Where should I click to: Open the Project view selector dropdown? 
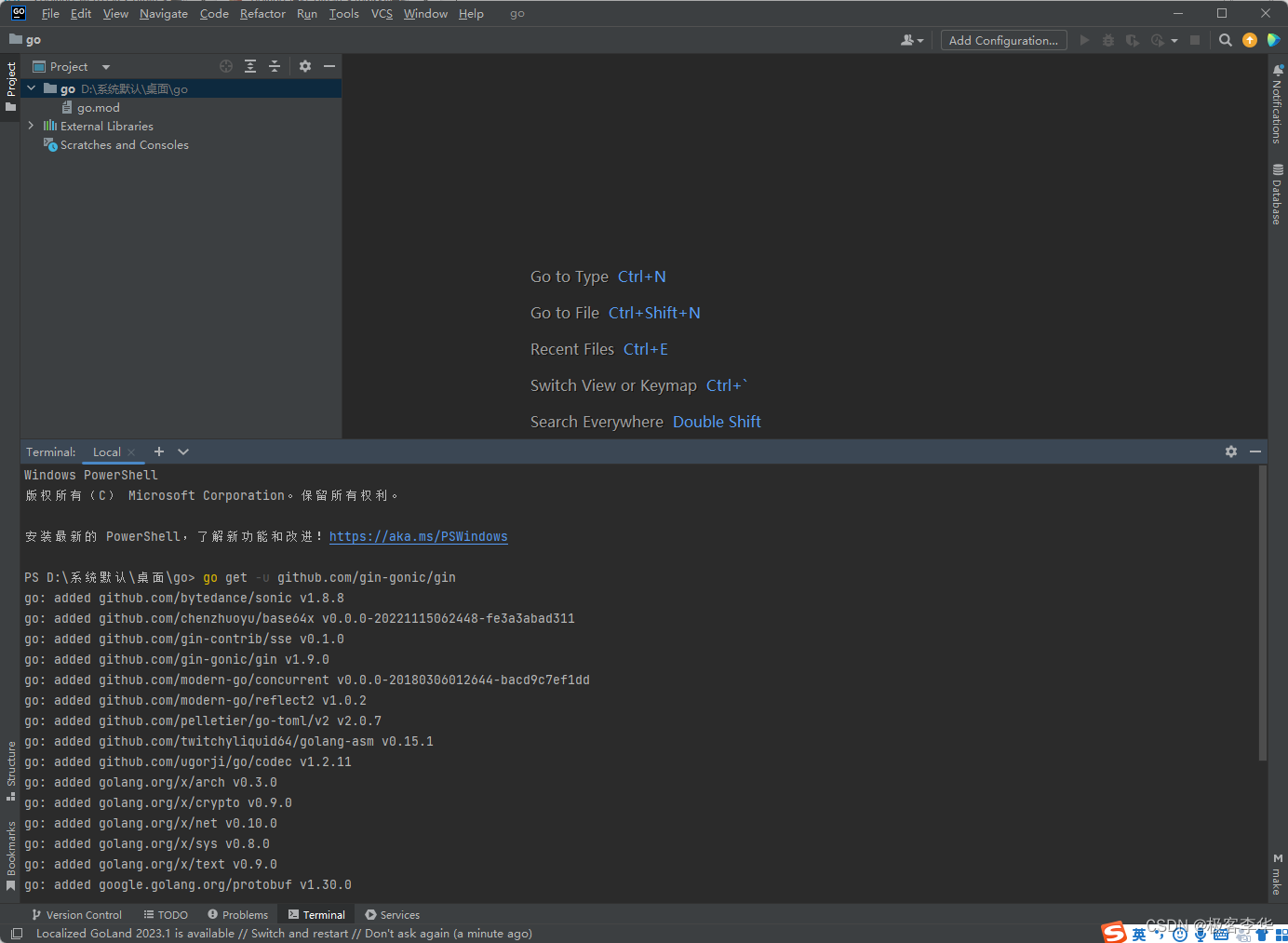point(72,67)
